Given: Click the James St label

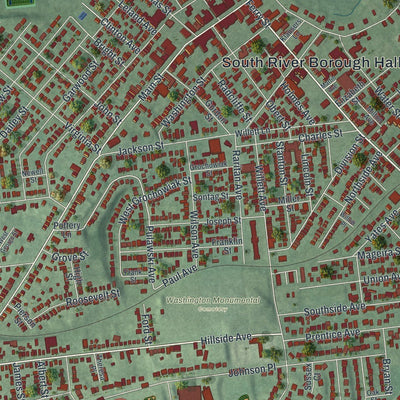Looking at the screenshot, I should 18,381.
